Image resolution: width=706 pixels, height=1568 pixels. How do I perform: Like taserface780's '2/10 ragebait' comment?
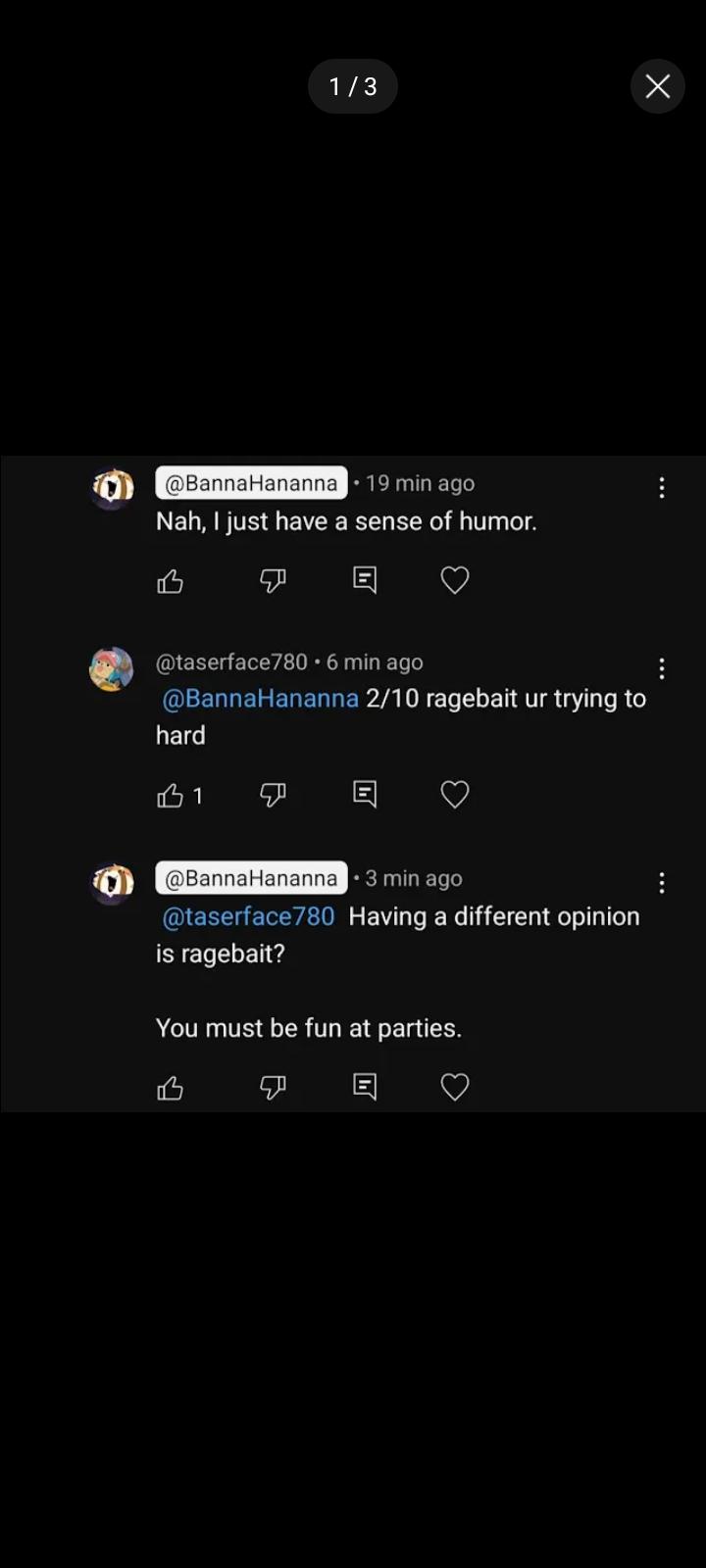(171, 796)
